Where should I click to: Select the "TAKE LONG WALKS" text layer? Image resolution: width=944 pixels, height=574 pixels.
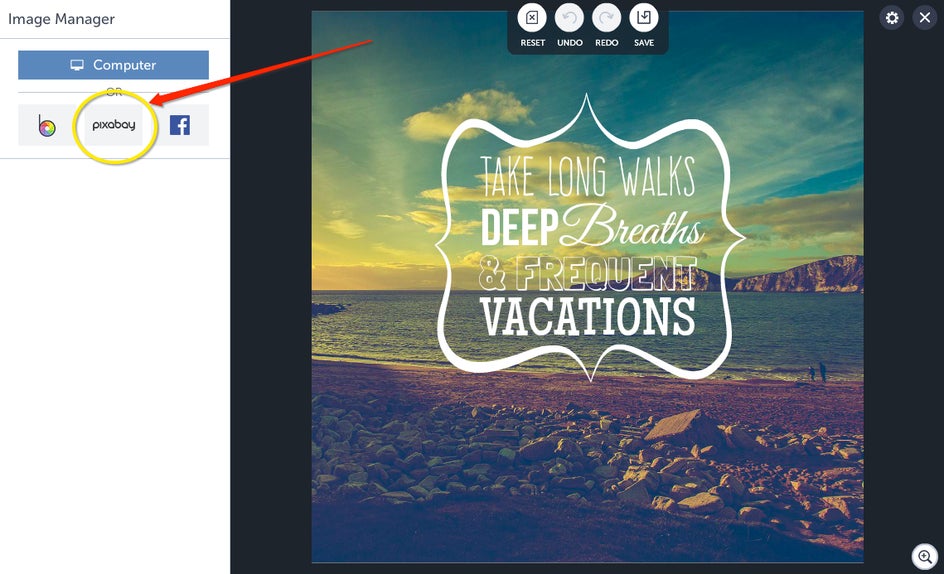[x=588, y=176]
